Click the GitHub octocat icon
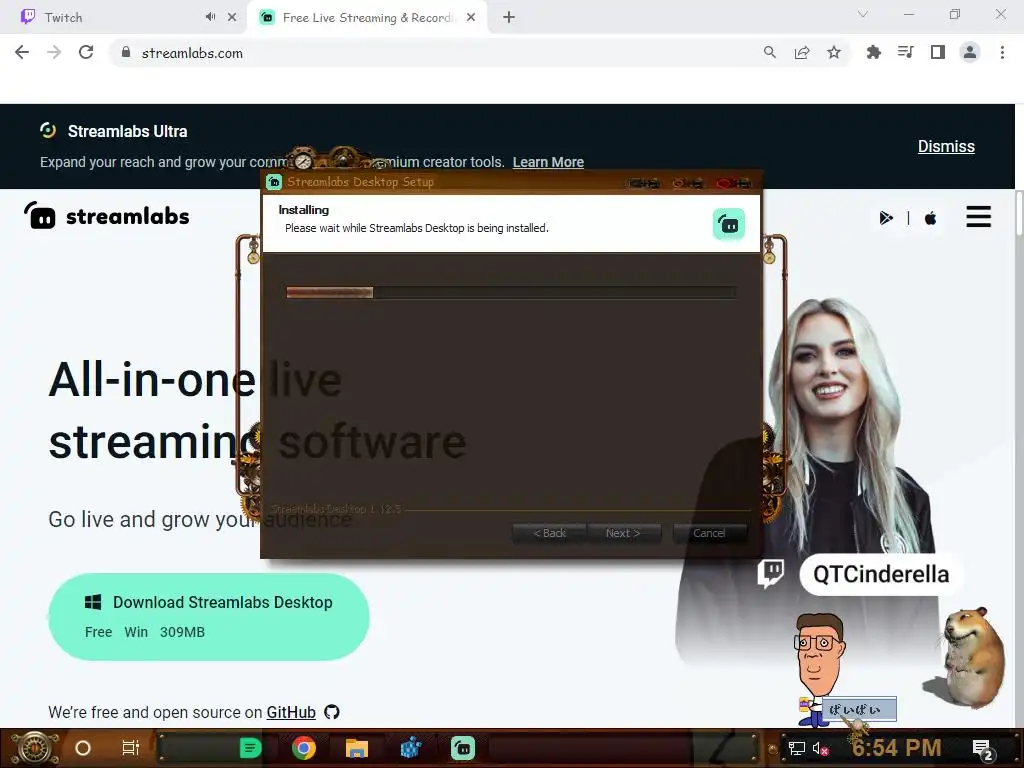Image resolution: width=1024 pixels, height=768 pixels. pyautogui.click(x=332, y=712)
